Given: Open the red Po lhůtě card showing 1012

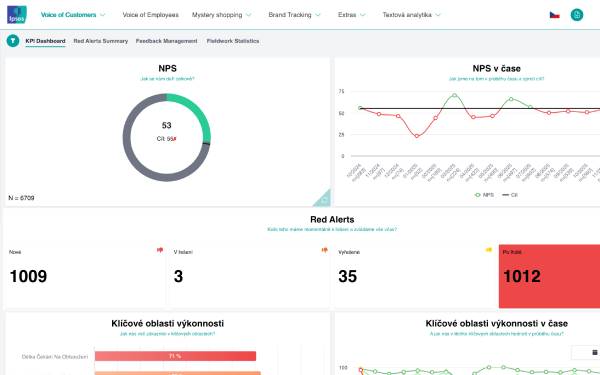Looking at the screenshot, I should [549, 276].
